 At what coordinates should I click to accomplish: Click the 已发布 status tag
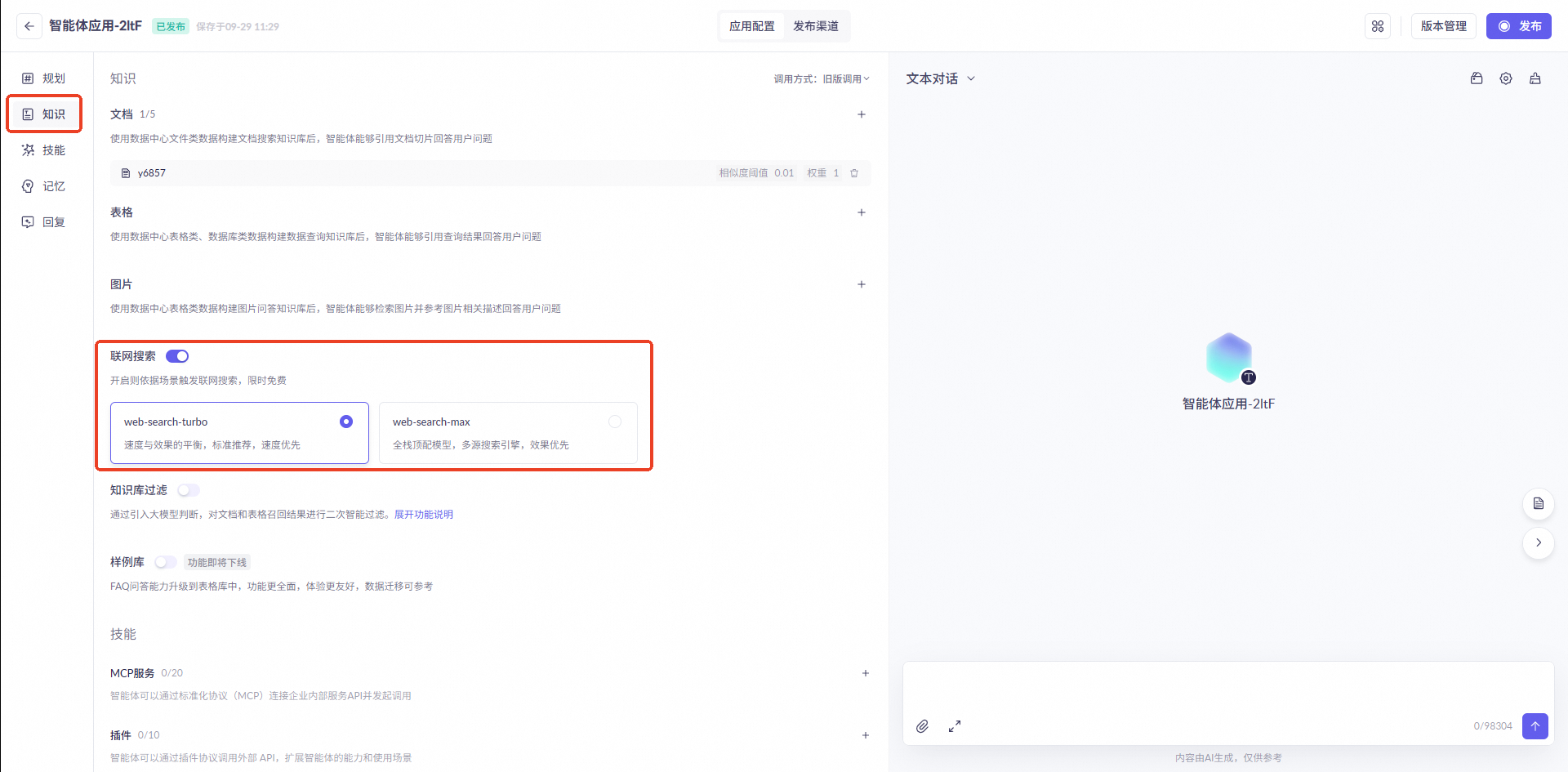(x=171, y=27)
